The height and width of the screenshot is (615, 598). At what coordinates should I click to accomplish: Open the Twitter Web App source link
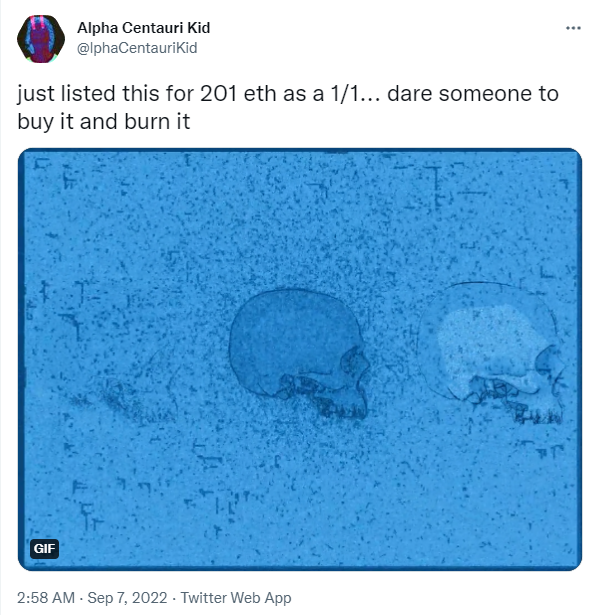pos(236,598)
